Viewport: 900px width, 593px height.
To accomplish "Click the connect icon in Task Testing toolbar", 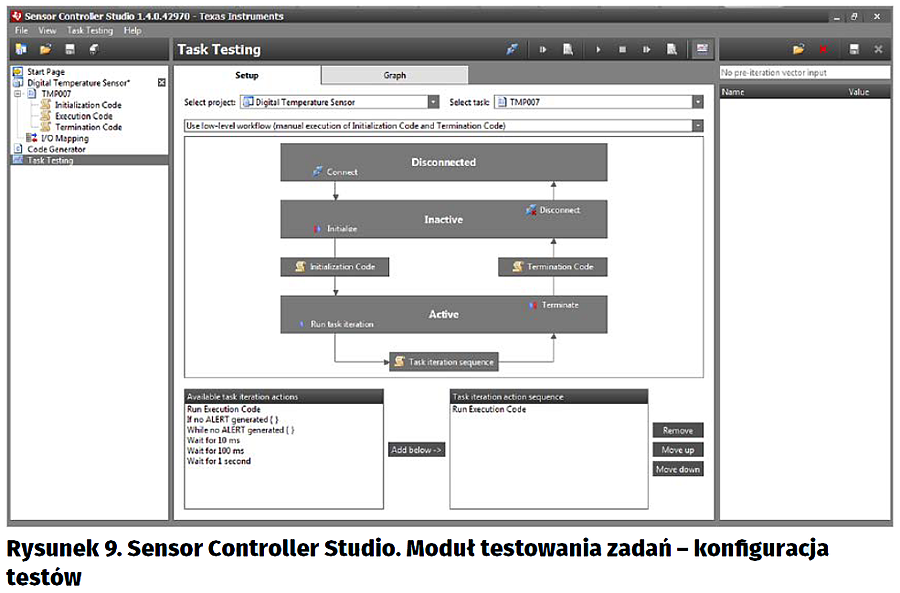I will click(x=513, y=49).
